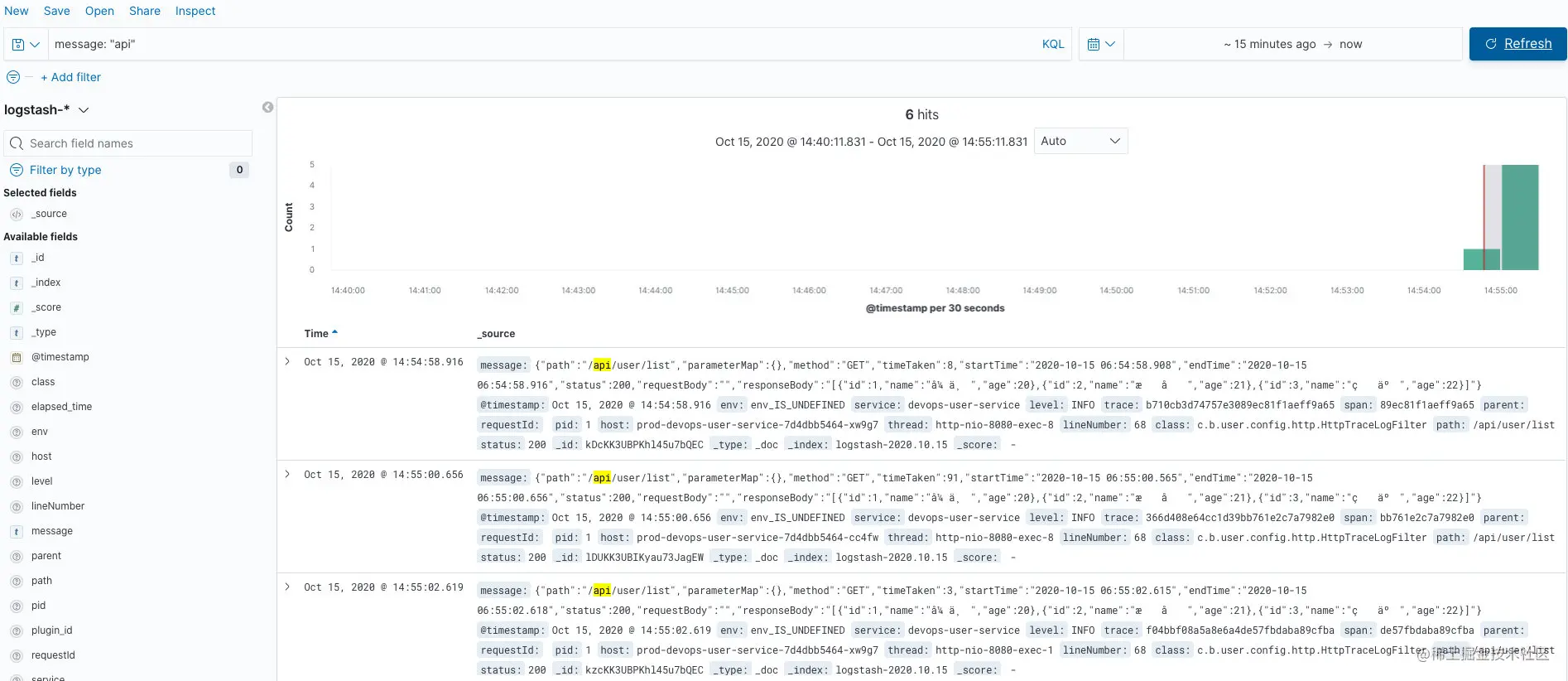The image size is (1568, 681).
Task: Open the saved query chevron dropdown
Action: (35, 45)
